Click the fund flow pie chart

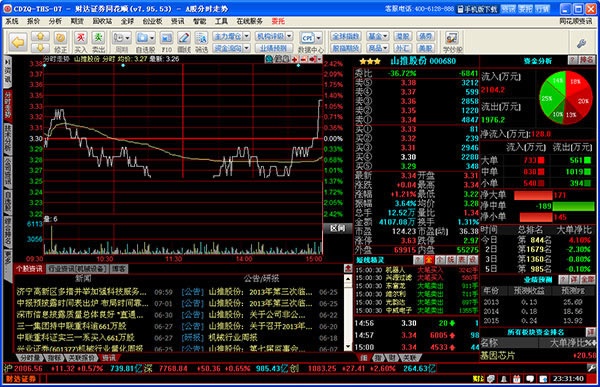coord(565,97)
